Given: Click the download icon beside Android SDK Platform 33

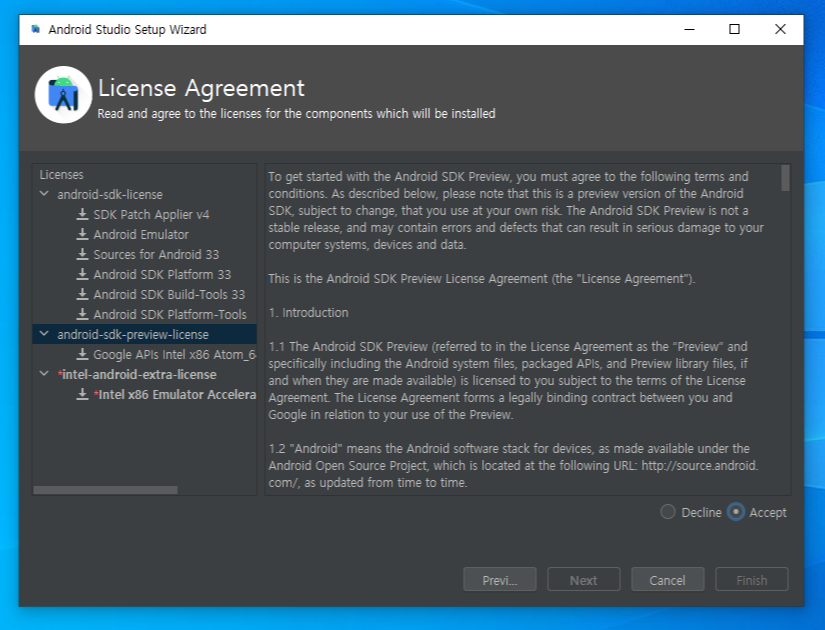Looking at the screenshot, I should click(x=82, y=274).
